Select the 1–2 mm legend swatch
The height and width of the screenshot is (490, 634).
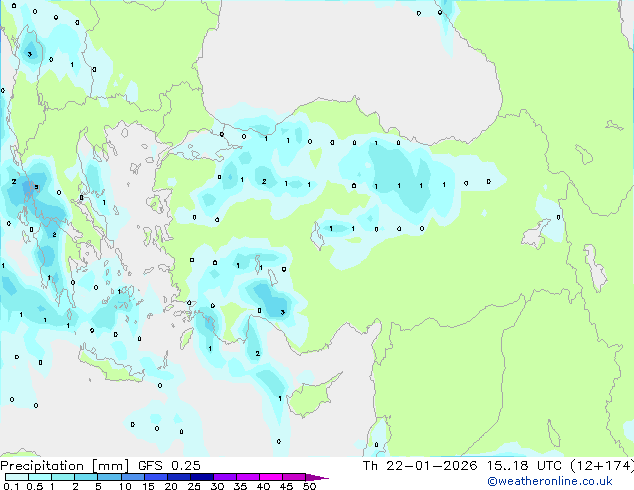tap(63, 477)
